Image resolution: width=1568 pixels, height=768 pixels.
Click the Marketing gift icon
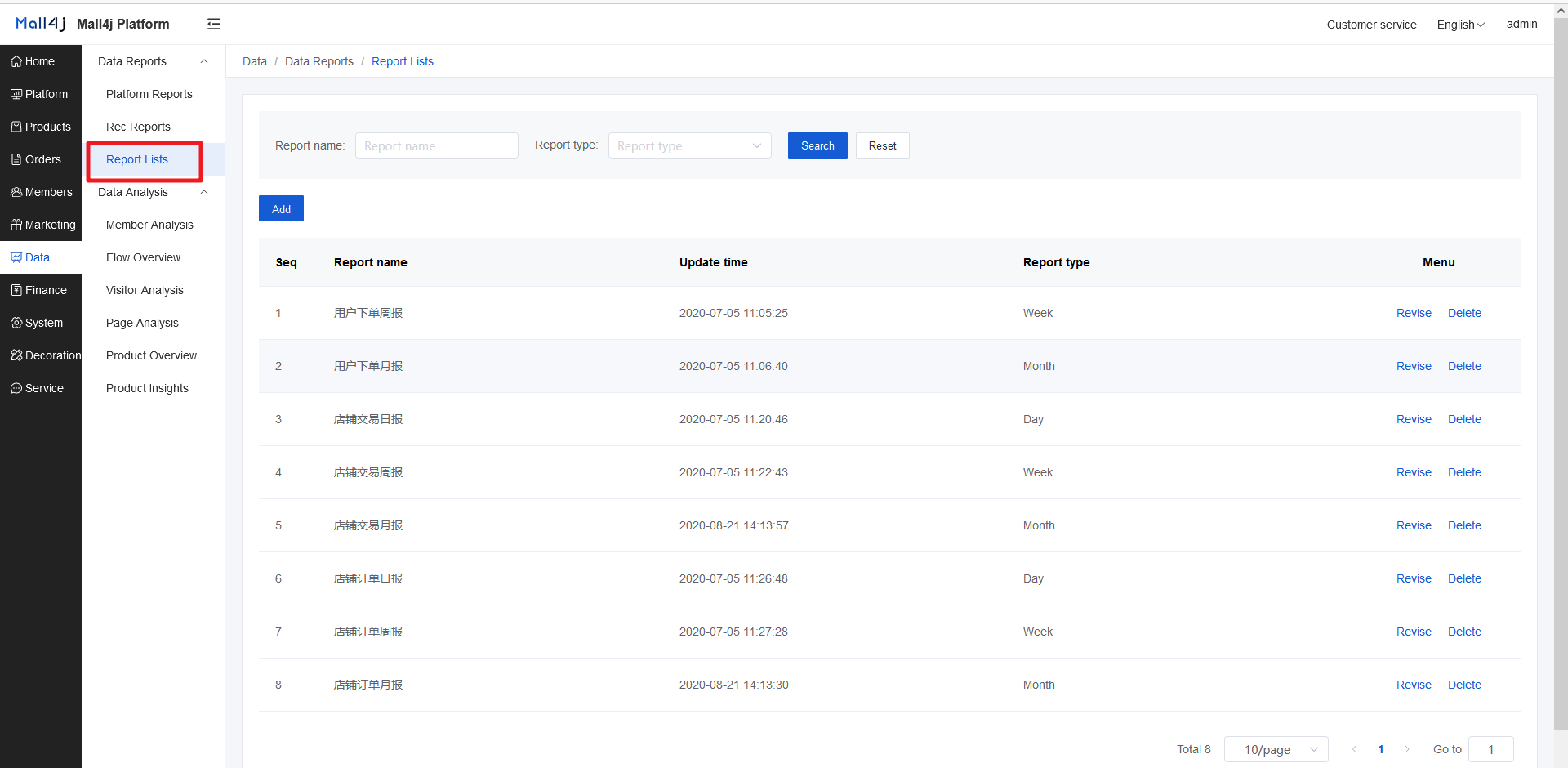16,225
